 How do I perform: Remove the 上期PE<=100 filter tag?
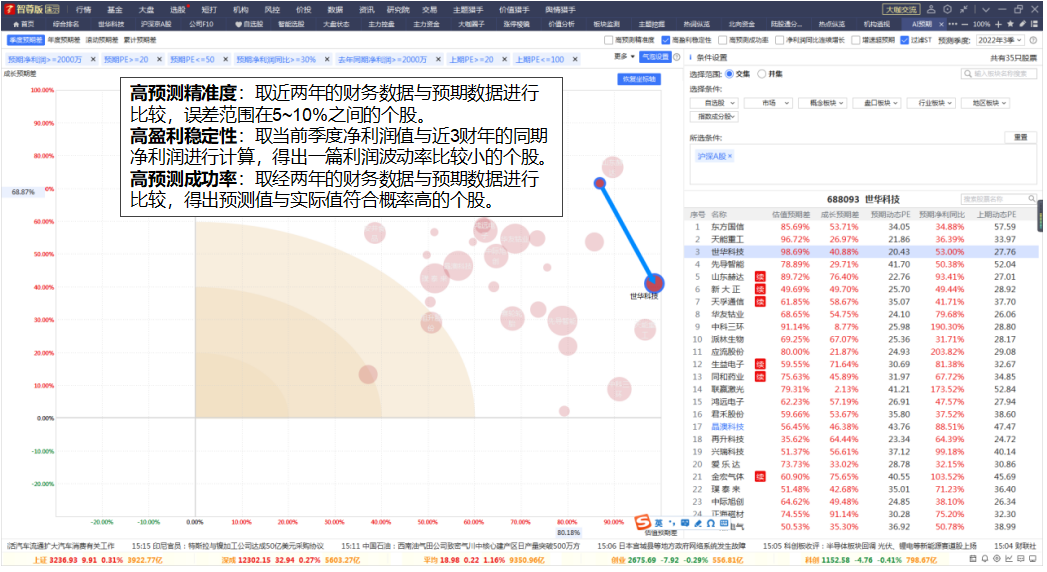576,59
